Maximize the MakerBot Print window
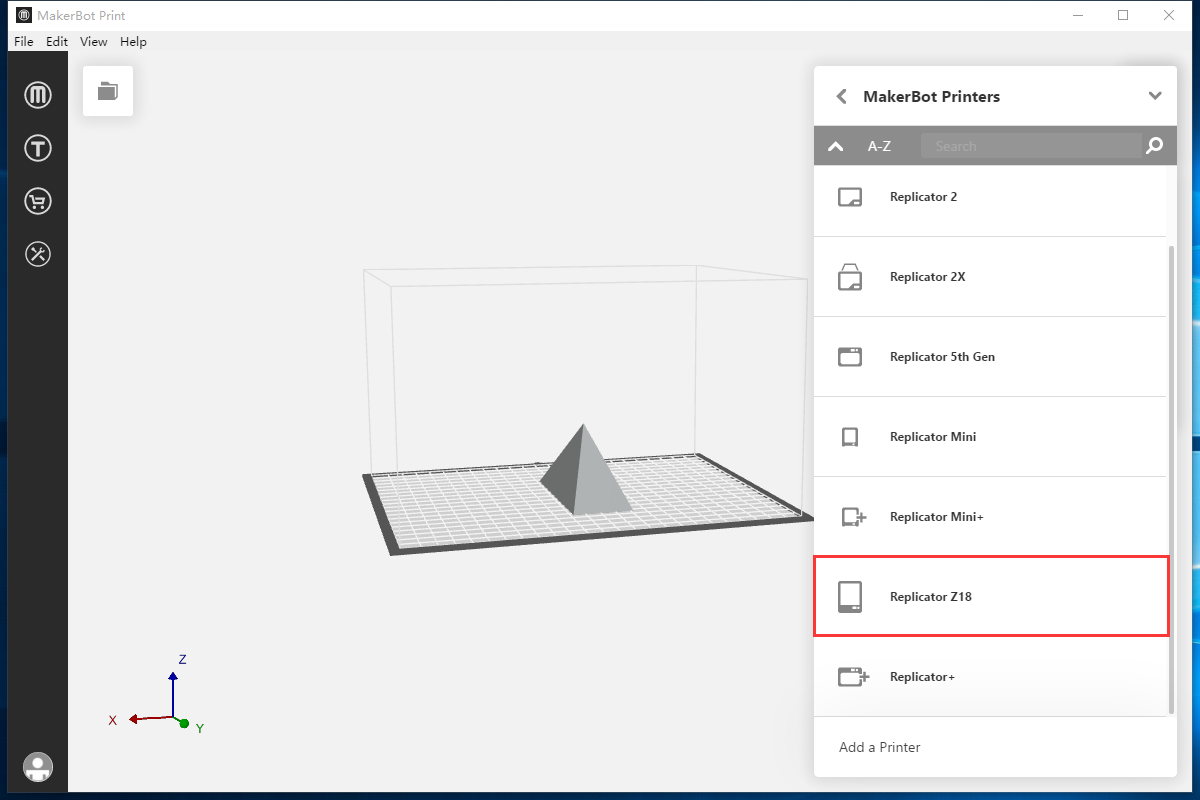1200x800 pixels. 1123,16
